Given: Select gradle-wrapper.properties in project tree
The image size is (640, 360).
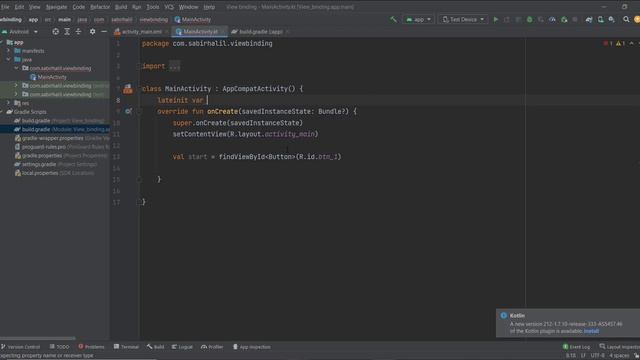Looking at the screenshot, I should coord(52,138).
